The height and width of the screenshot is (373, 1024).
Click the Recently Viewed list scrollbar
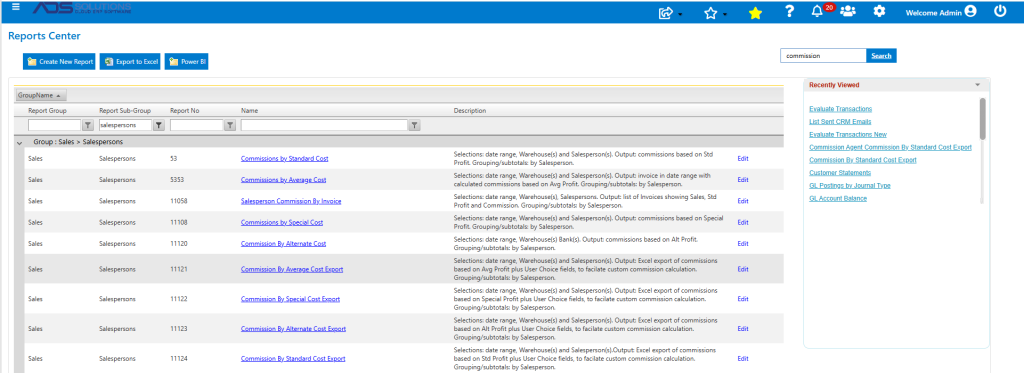pos(982,118)
